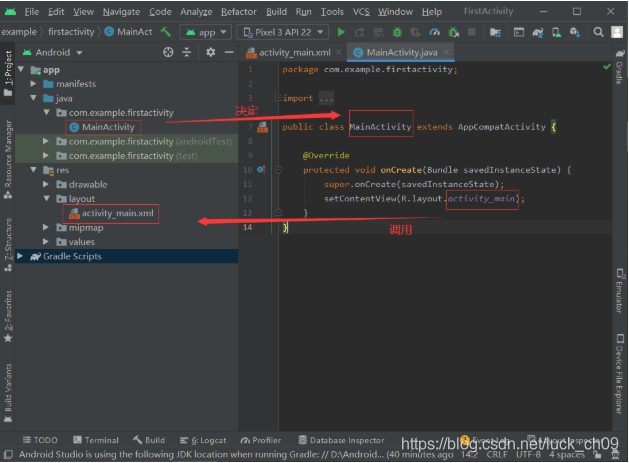Toggle the fold marker at onCreate line
Image resolution: width=629 pixels, height=463 pixels.
coord(278,170)
